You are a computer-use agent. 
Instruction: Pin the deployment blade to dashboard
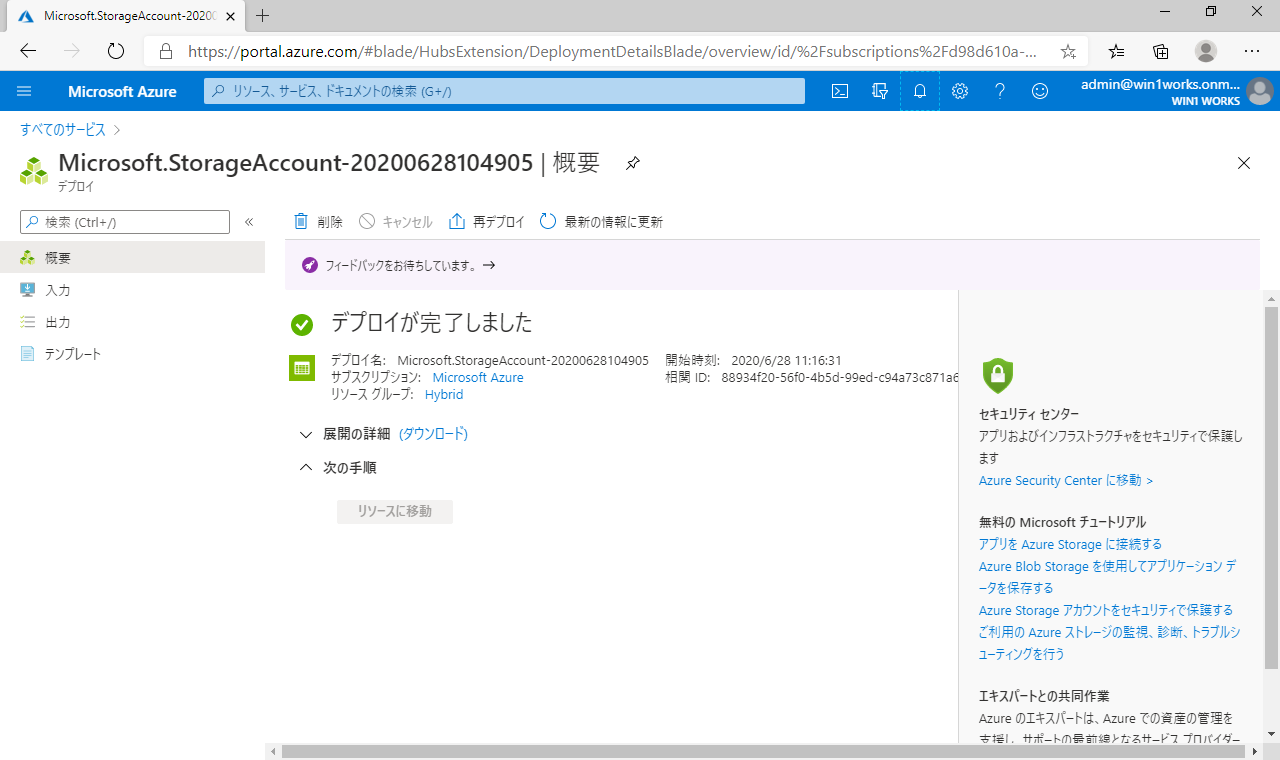633,163
